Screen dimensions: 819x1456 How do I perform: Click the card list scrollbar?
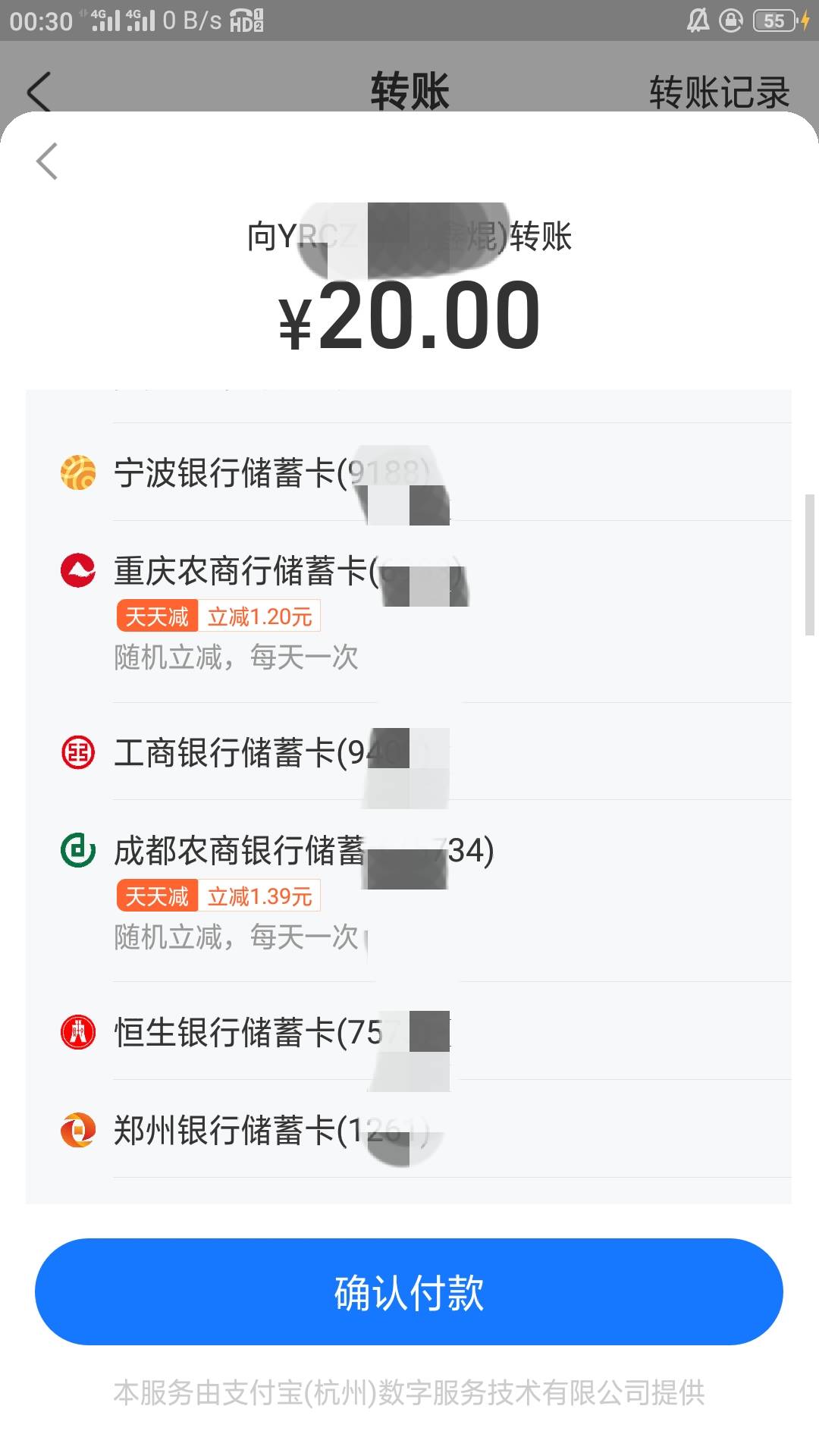[809, 564]
